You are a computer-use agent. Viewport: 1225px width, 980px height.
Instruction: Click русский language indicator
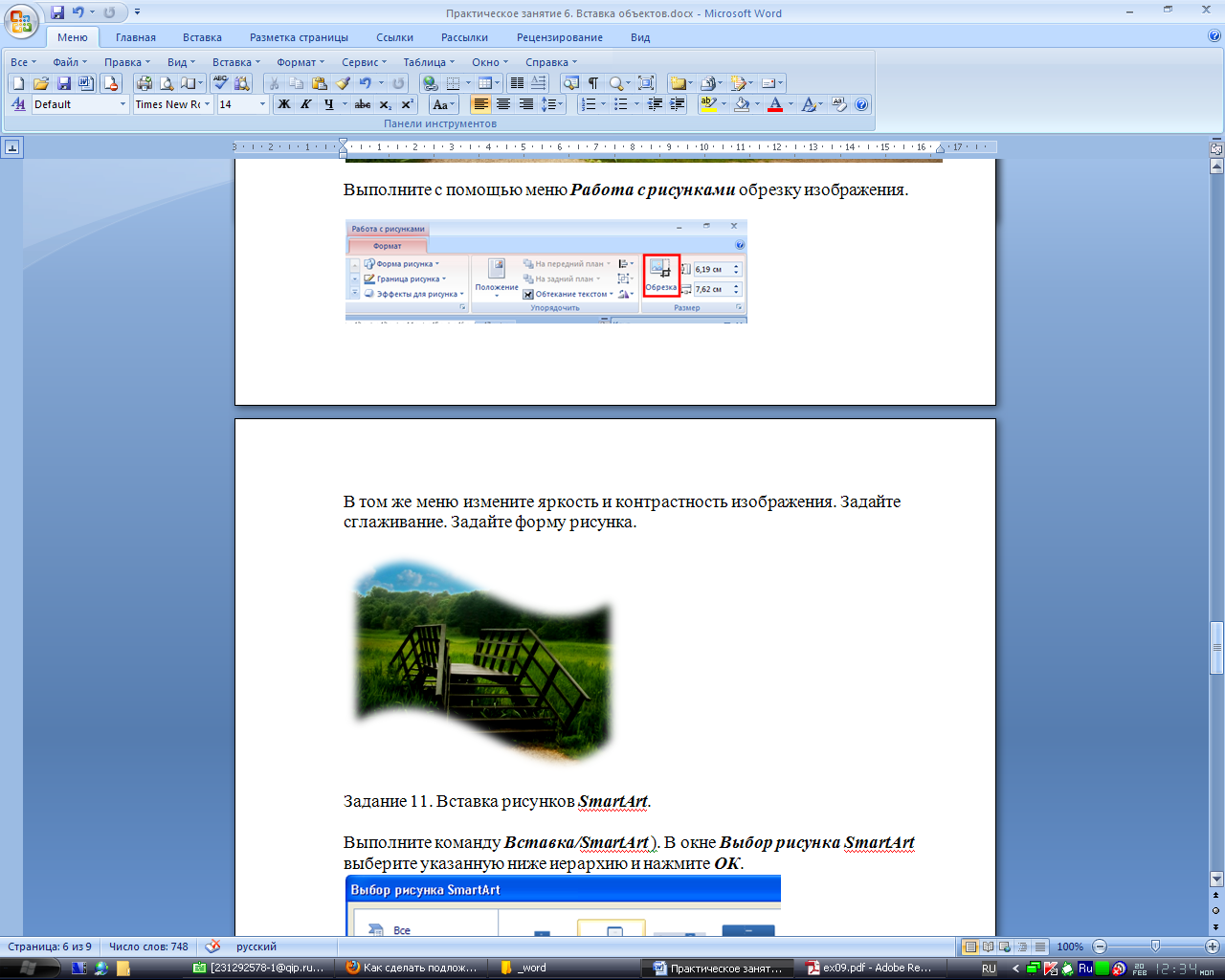(256, 947)
